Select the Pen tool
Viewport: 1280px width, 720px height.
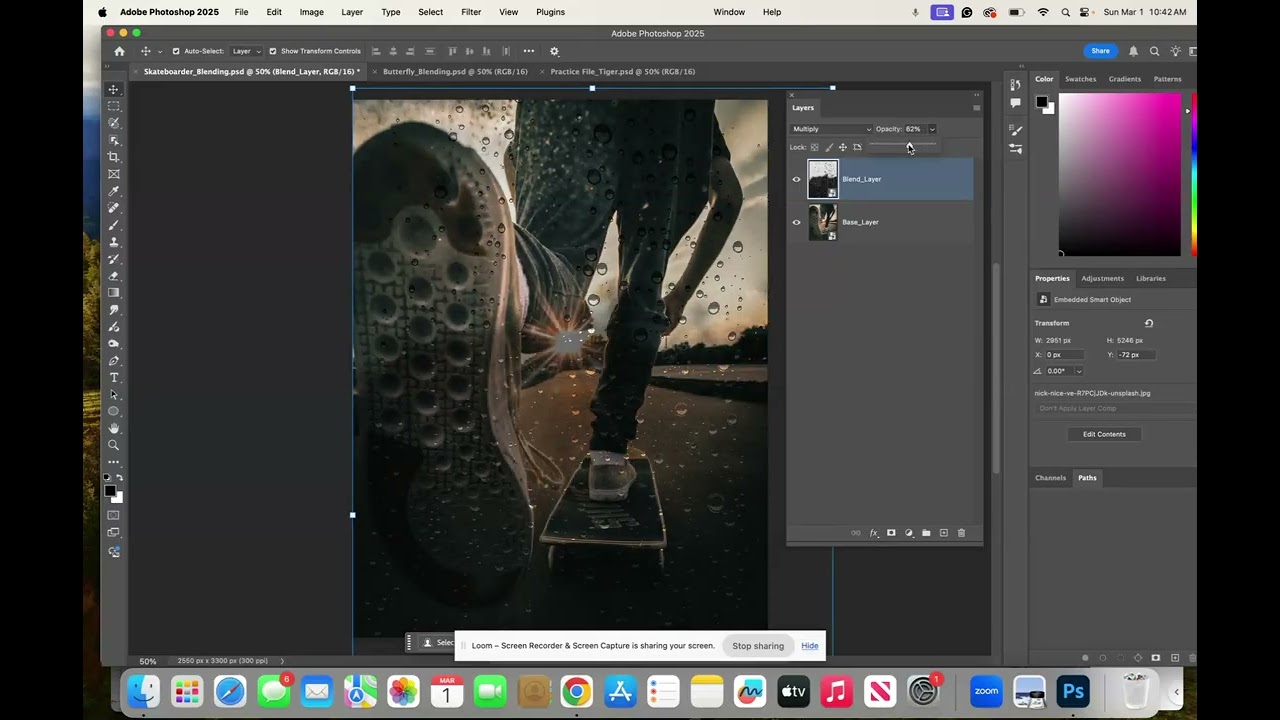point(113,360)
